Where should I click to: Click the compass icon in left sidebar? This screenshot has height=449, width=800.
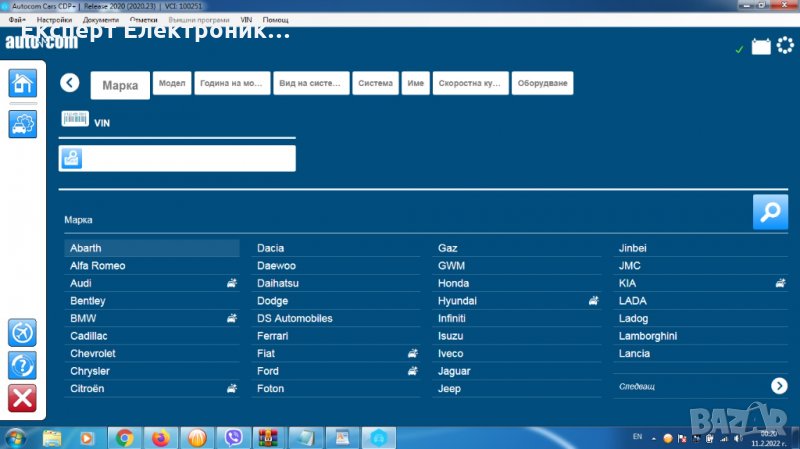pos(22,332)
